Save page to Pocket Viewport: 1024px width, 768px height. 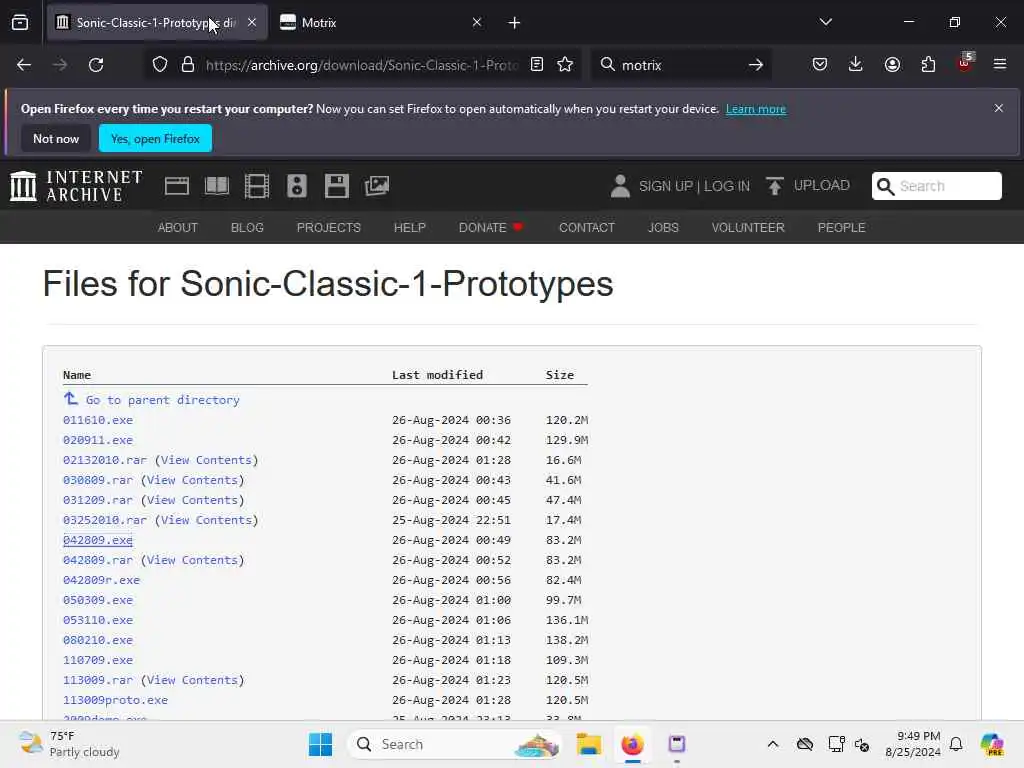click(x=820, y=65)
